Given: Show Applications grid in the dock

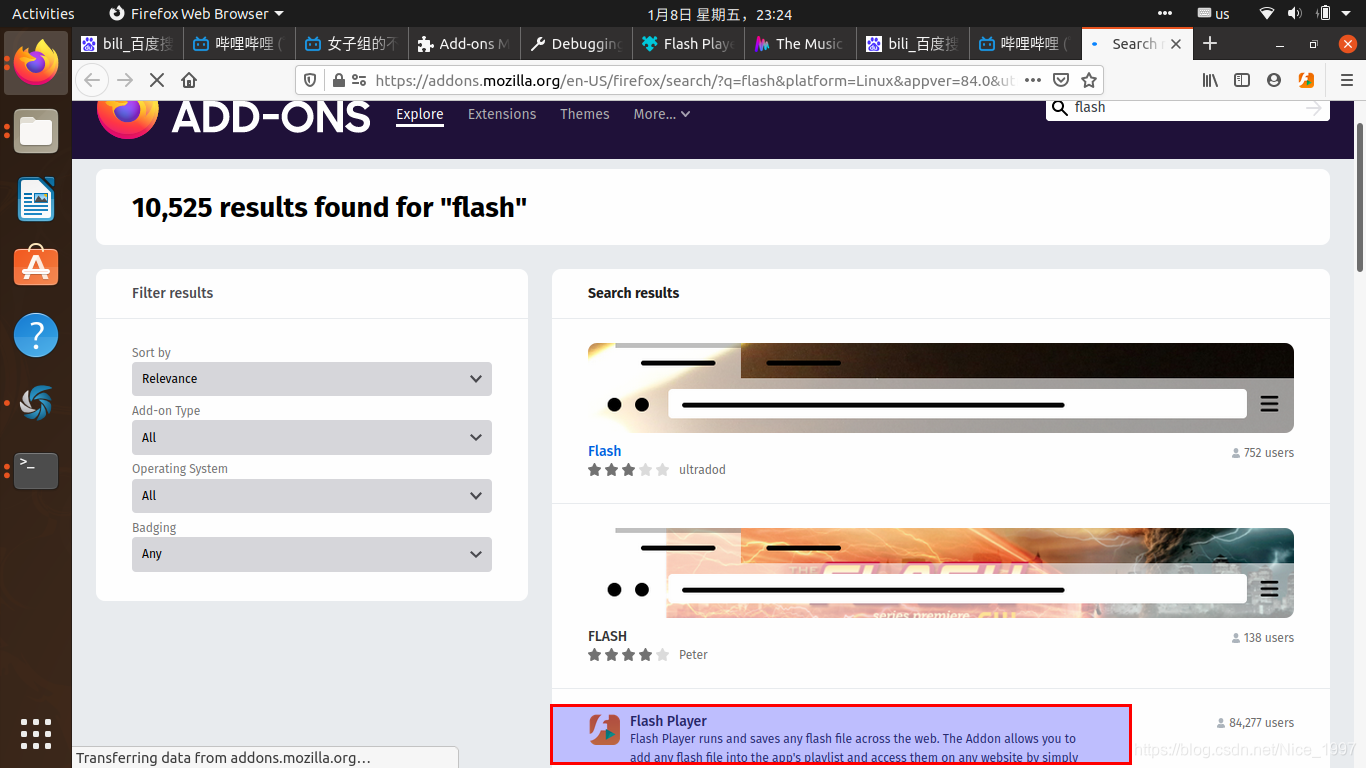Looking at the screenshot, I should click(x=36, y=733).
